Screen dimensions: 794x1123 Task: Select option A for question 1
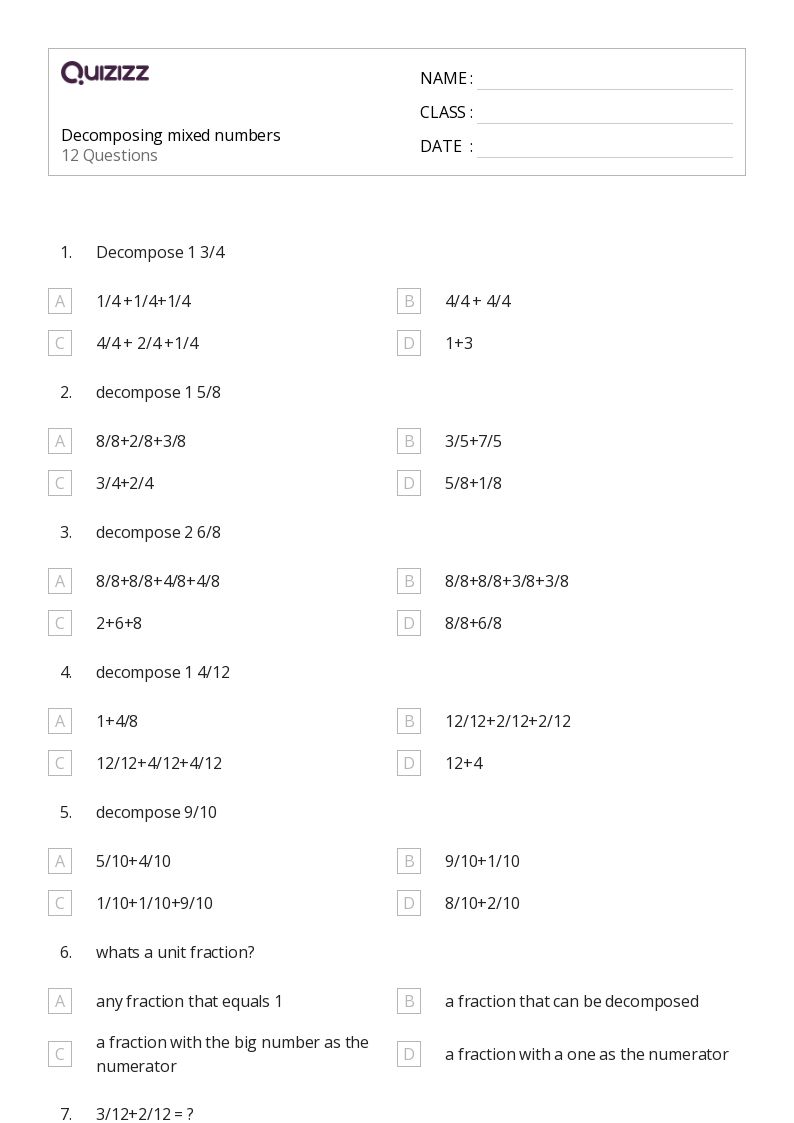[60, 301]
